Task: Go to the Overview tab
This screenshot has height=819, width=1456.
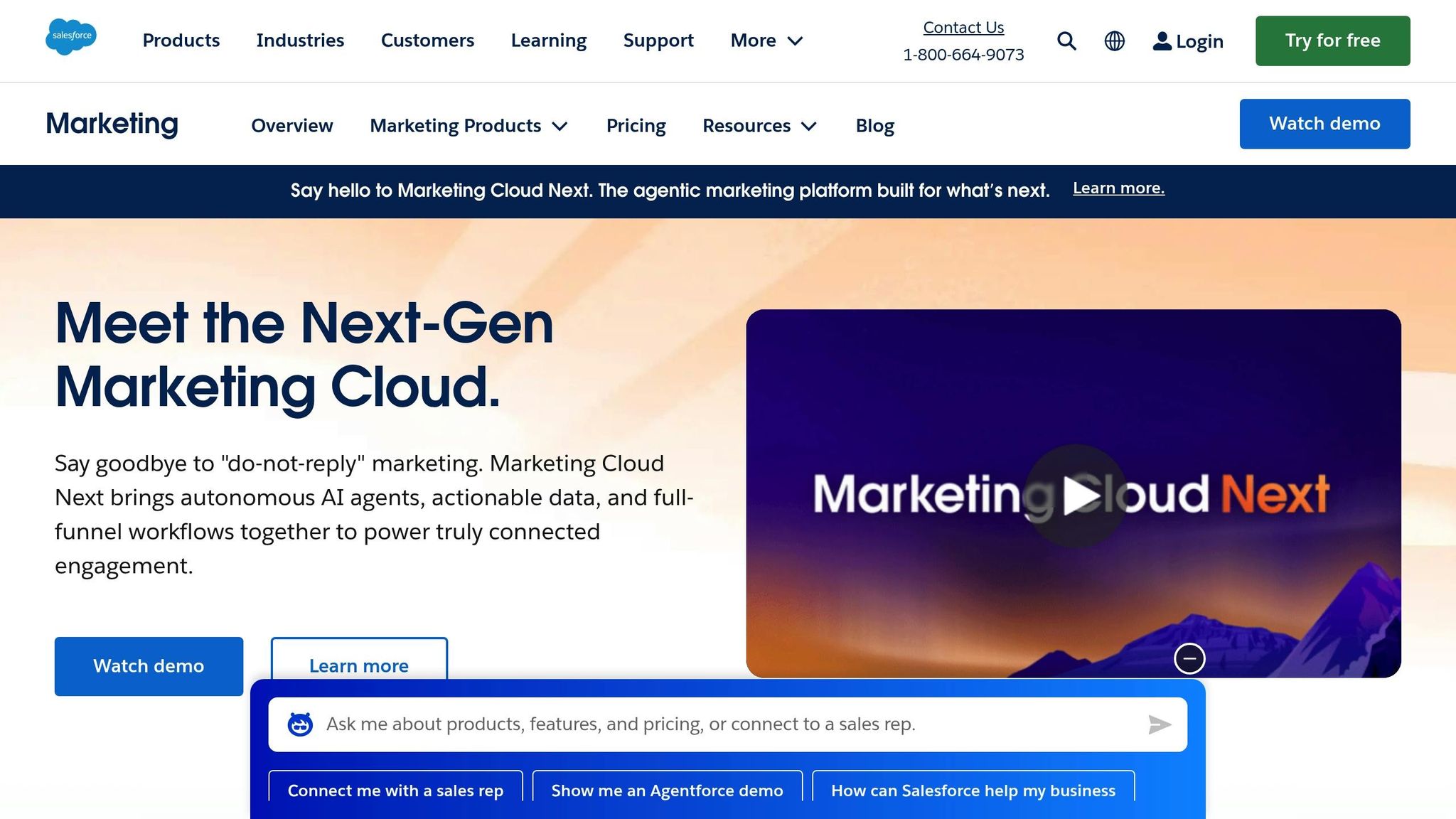Action: pos(292,126)
